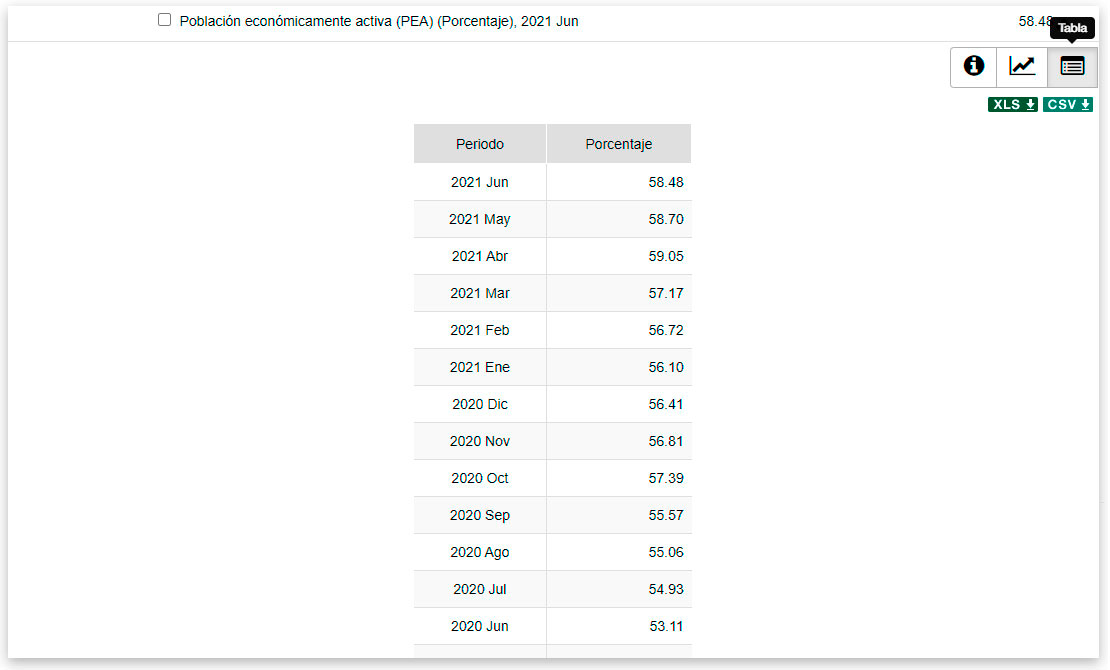
Task: Select the 2020 Dic period cell
Action: coord(480,404)
